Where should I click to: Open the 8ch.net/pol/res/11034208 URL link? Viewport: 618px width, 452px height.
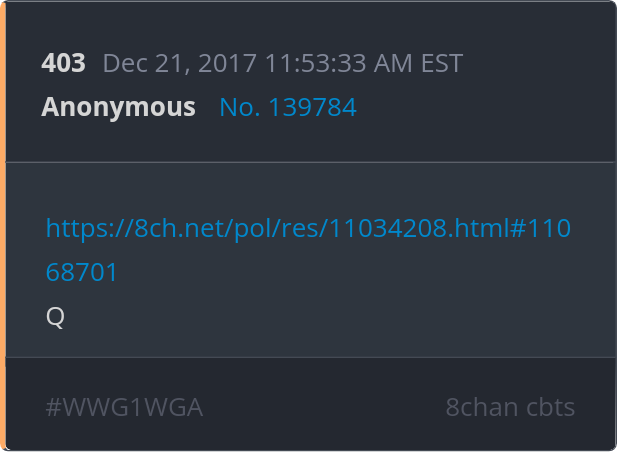308,228
